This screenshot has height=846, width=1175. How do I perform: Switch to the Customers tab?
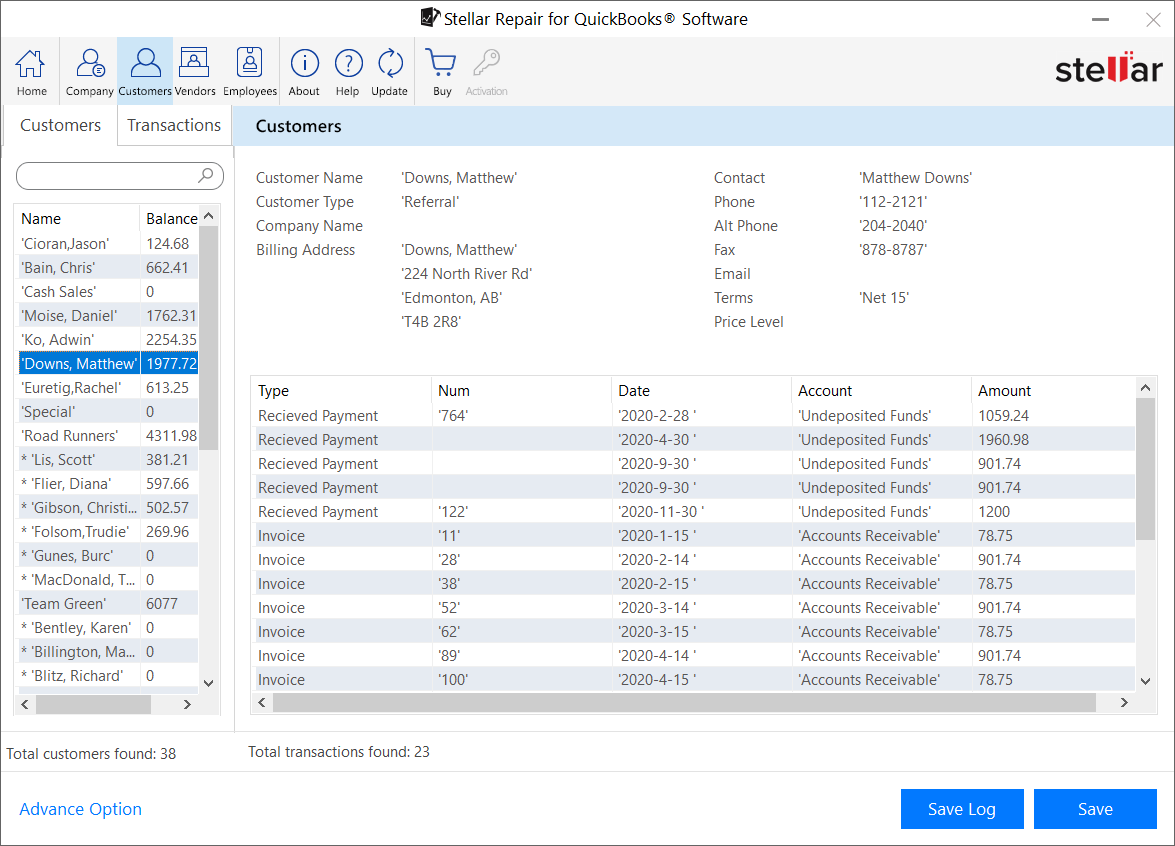[x=60, y=125]
